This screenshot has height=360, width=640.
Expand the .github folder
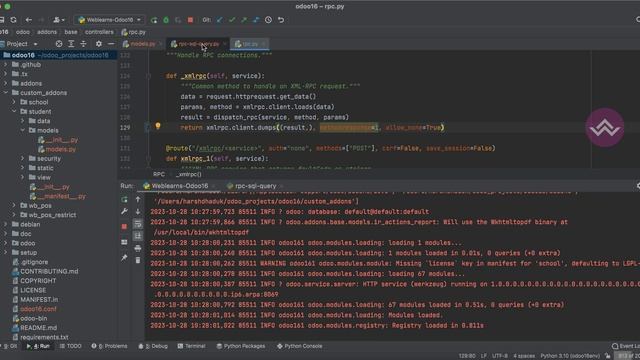pos(6,64)
